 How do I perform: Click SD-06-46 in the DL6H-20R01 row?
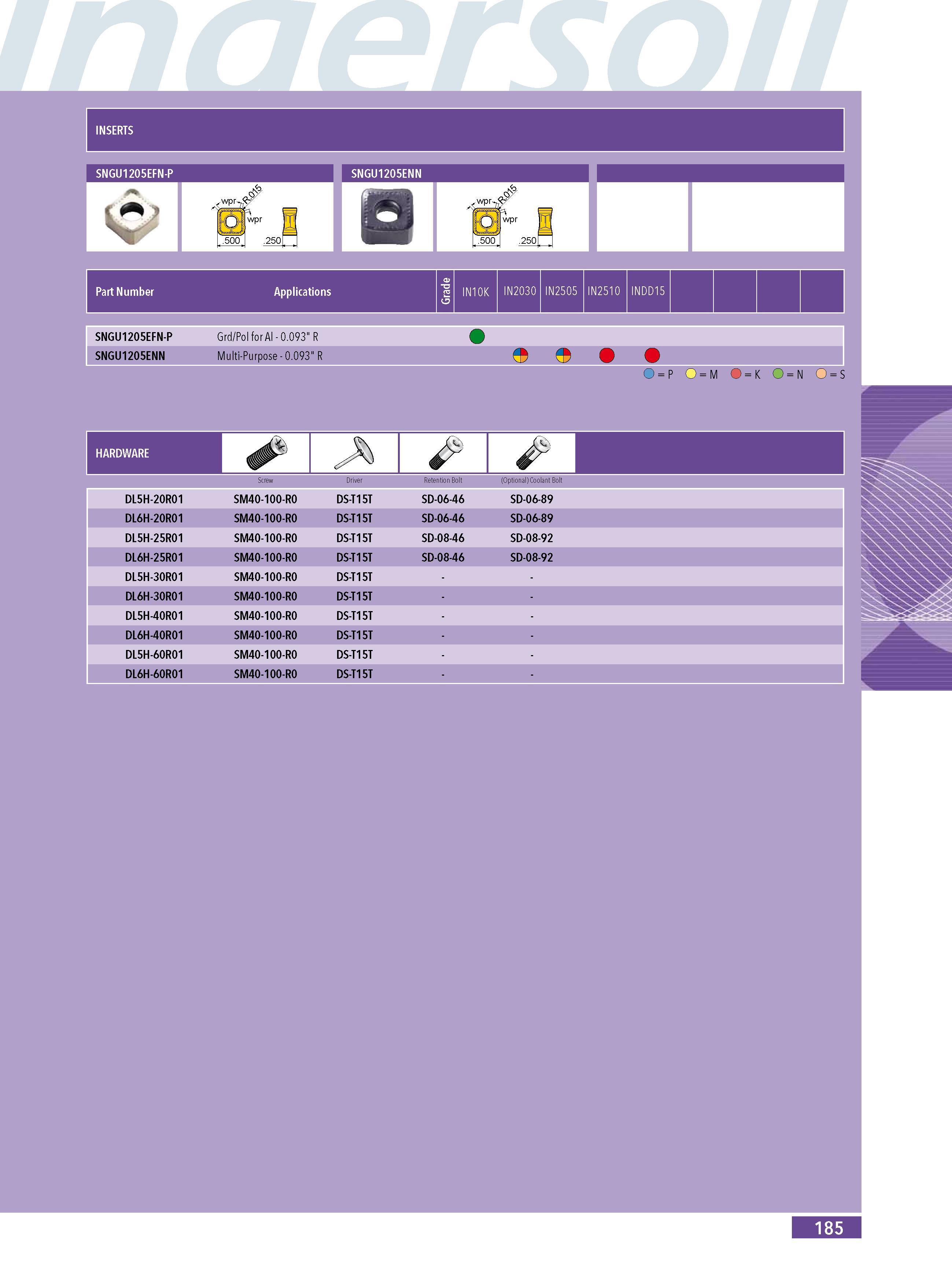coord(443,518)
